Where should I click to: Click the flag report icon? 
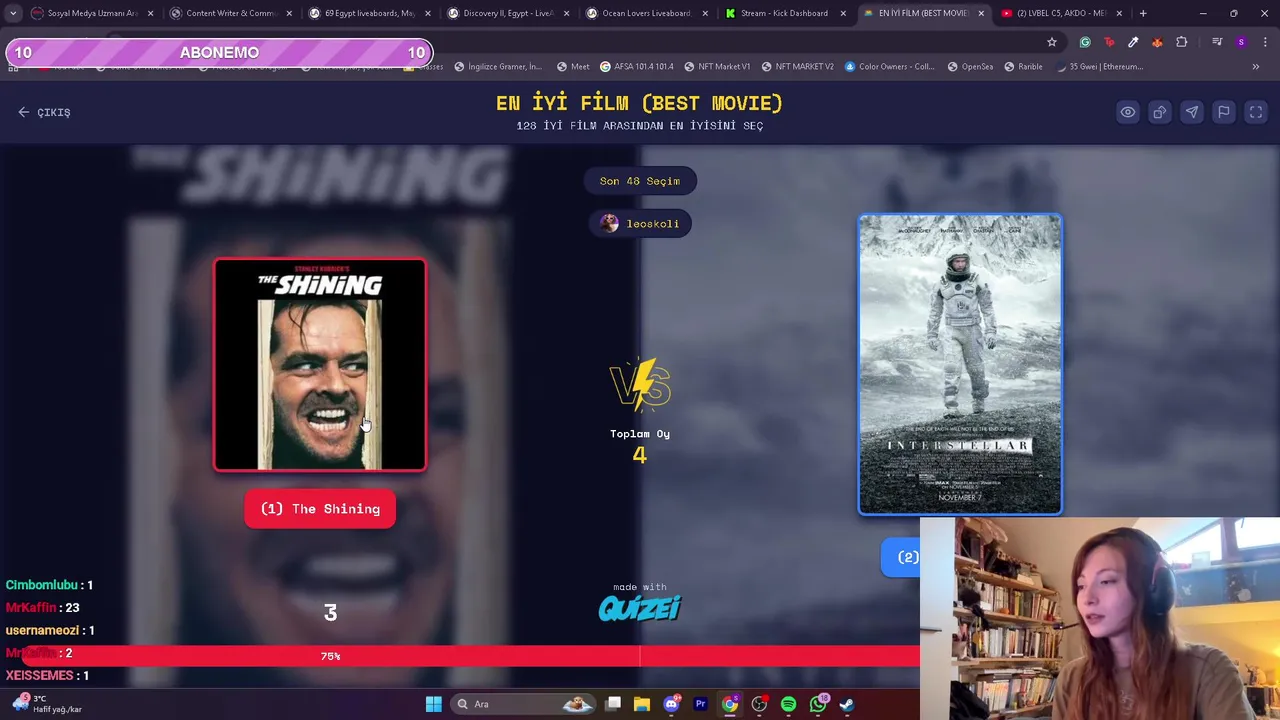tap(1223, 112)
